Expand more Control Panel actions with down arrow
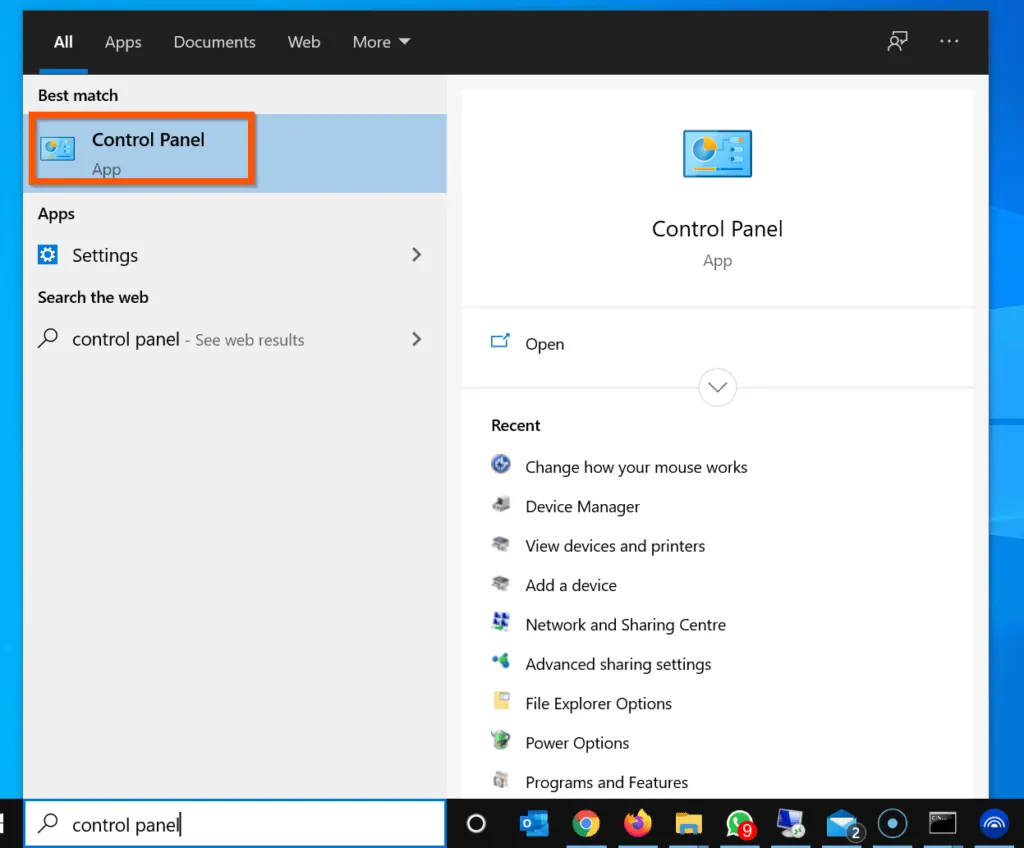The width and height of the screenshot is (1024, 848). click(x=717, y=387)
